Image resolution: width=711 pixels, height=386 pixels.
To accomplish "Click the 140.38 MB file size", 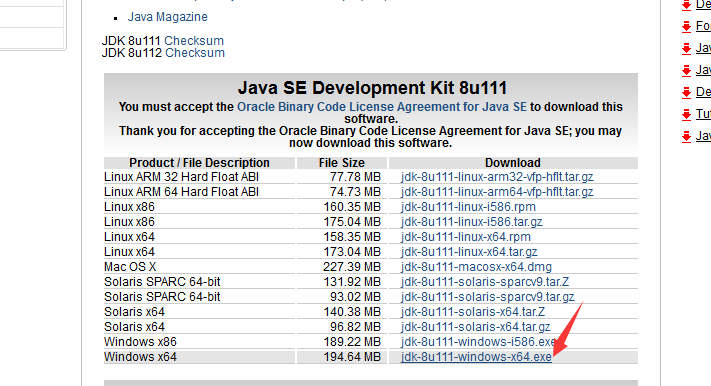I will (352, 312).
